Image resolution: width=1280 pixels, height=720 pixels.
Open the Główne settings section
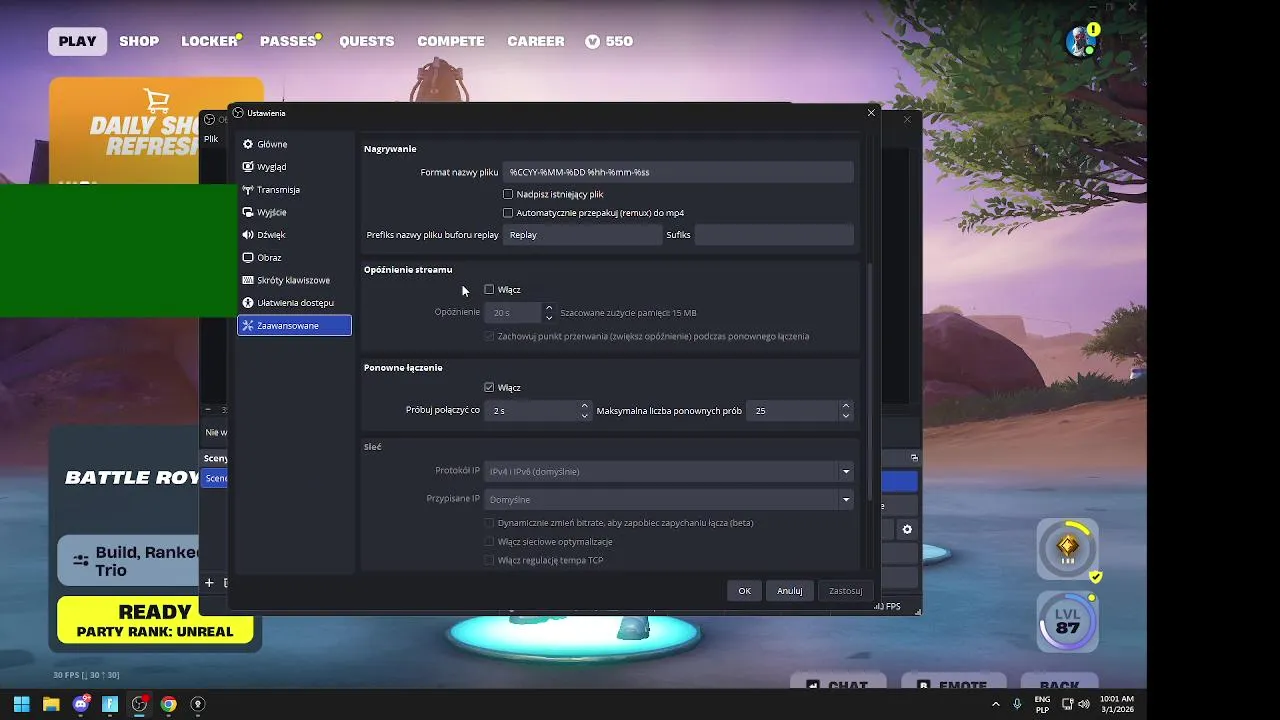click(x=294, y=144)
